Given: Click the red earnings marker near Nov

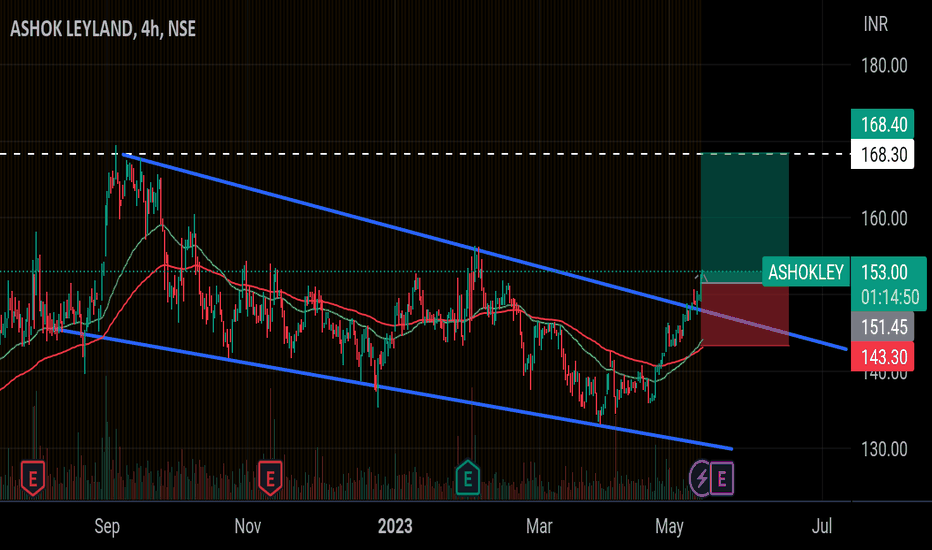Looking at the screenshot, I should click(270, 477).
